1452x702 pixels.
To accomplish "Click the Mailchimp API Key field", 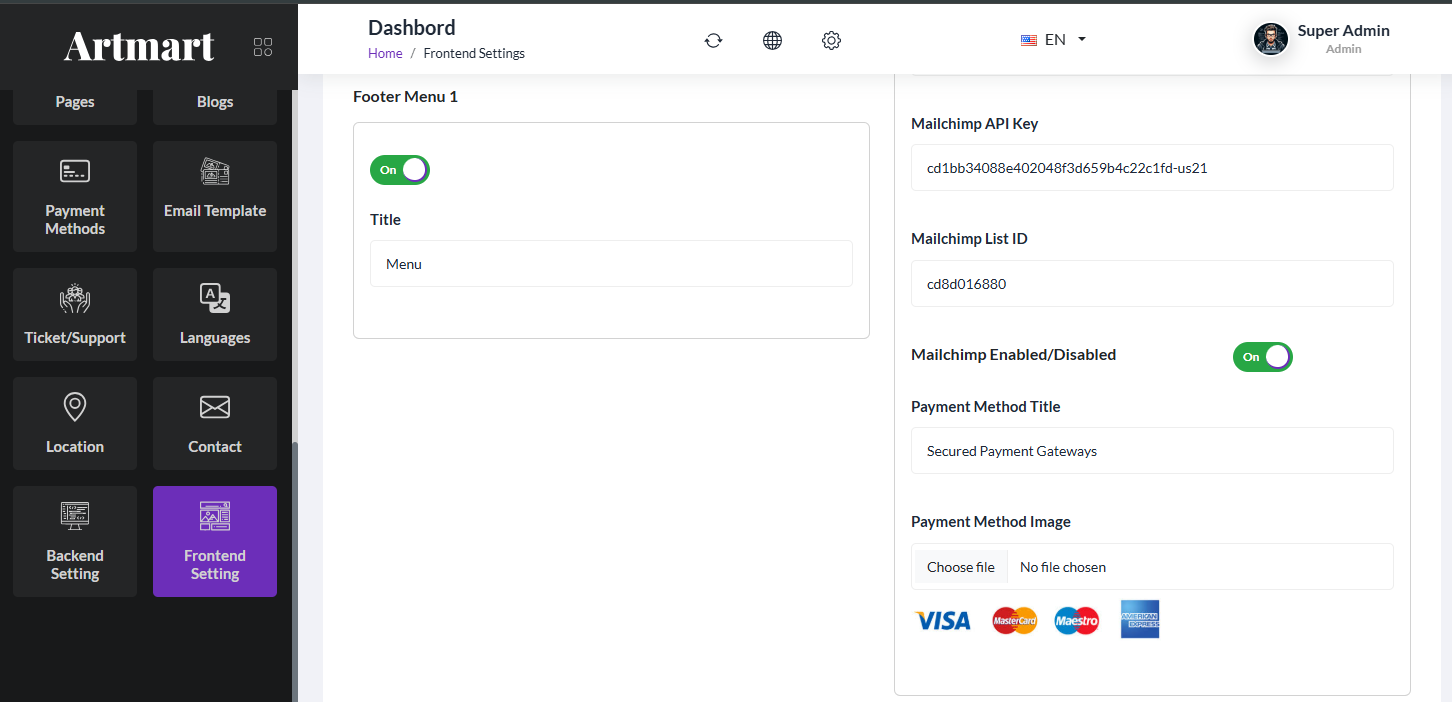I will [1152, 168].
